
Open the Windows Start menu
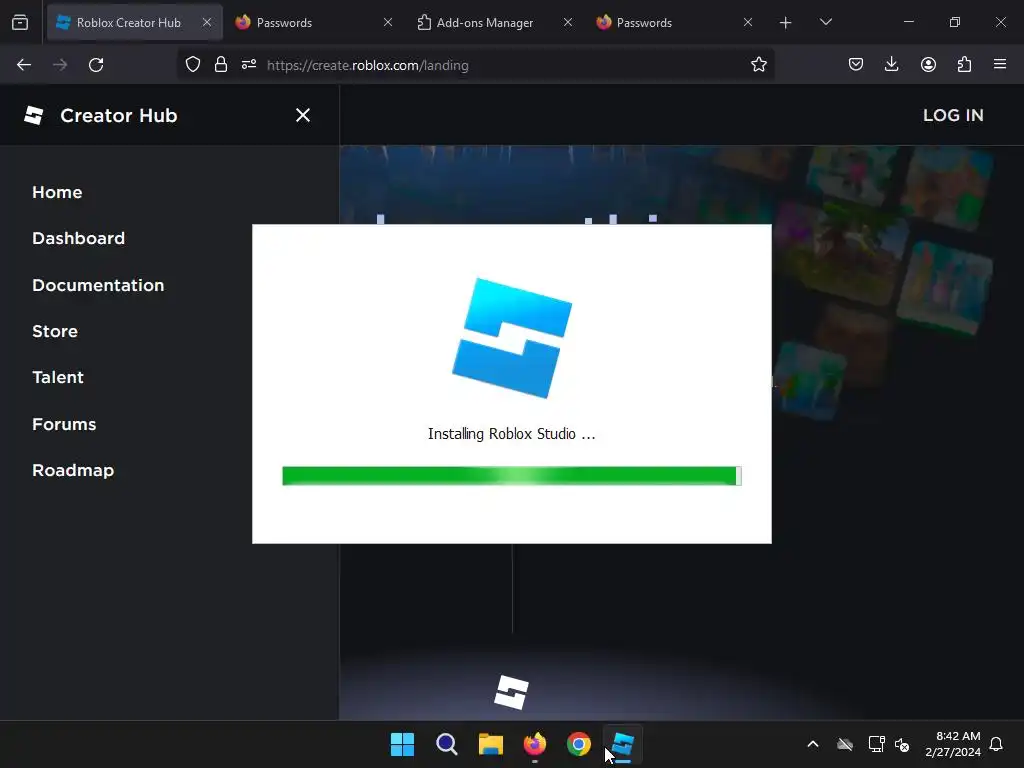click(402, 744)
